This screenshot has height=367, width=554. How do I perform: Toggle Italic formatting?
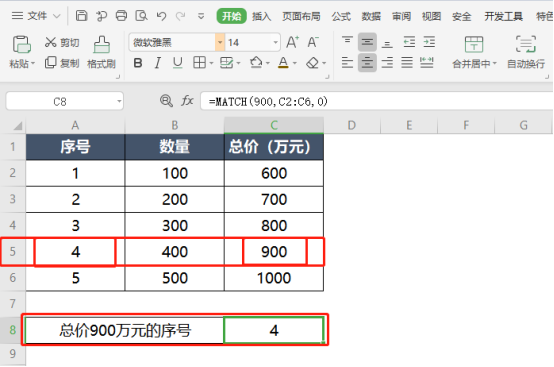pos(158,63)
